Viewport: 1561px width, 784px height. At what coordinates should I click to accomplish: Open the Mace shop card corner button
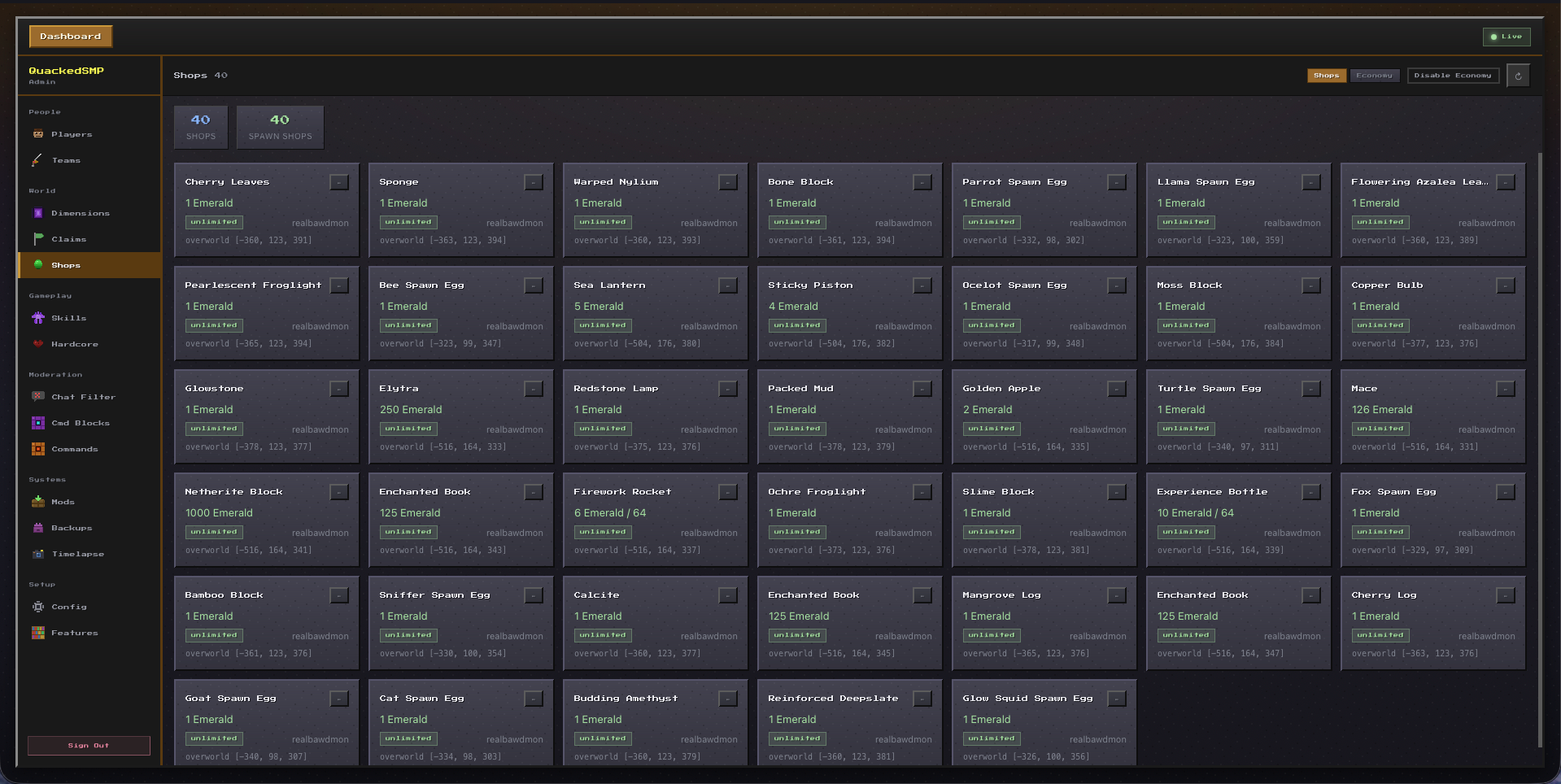tap(1506, 389)
